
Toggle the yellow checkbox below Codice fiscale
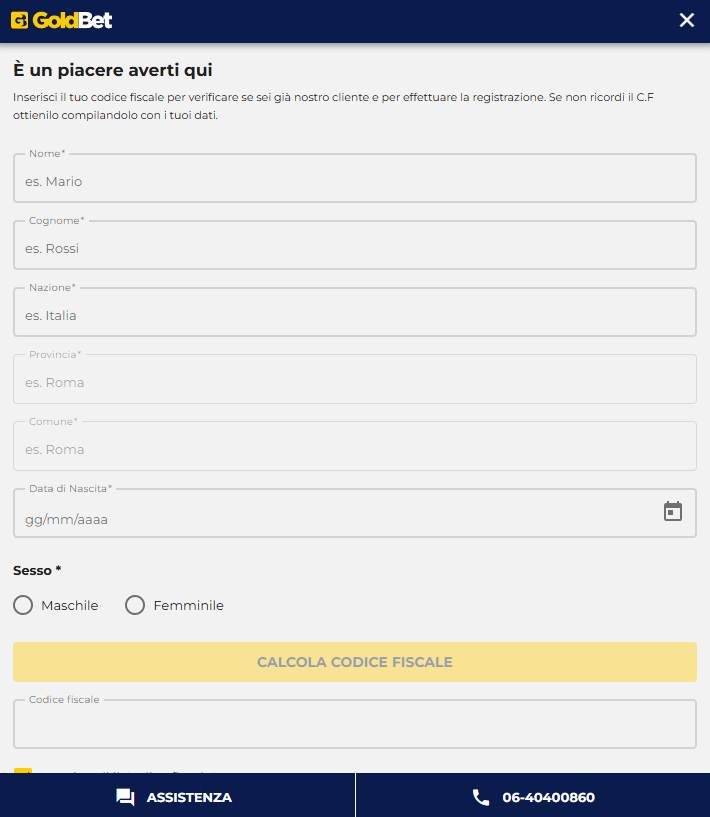click(21, 772)
